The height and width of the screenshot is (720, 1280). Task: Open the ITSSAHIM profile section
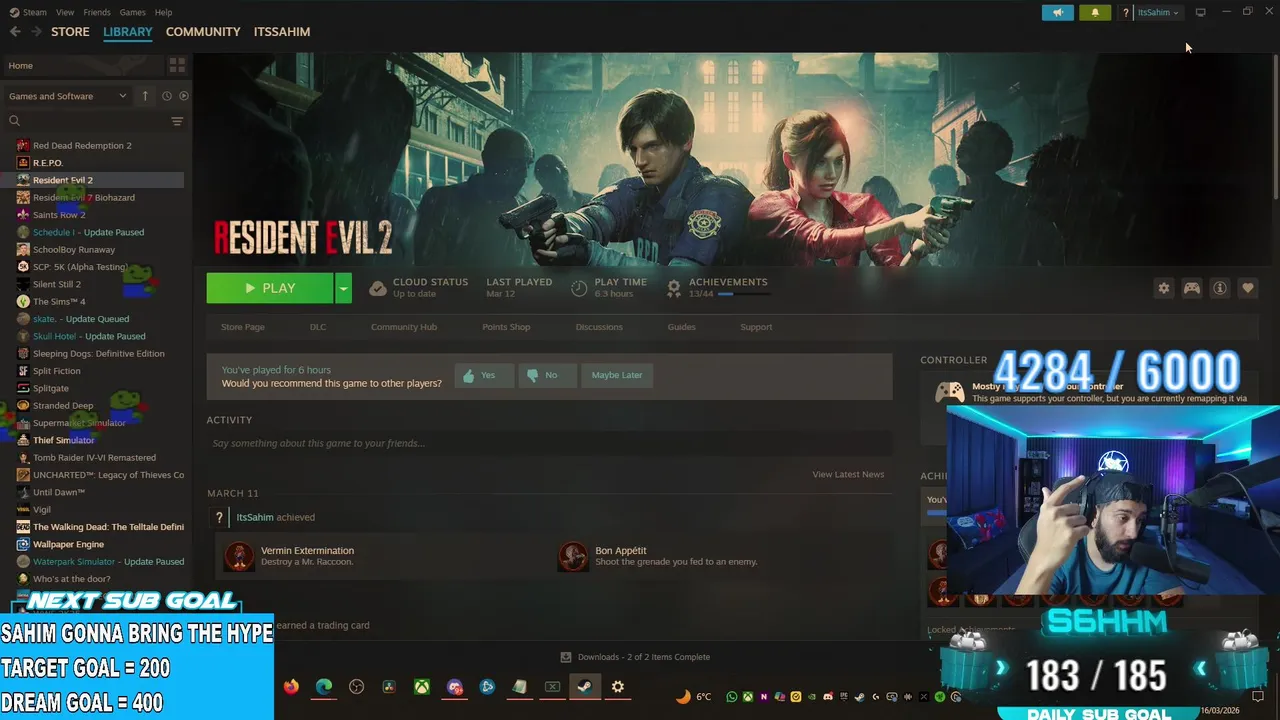[282, 32]
